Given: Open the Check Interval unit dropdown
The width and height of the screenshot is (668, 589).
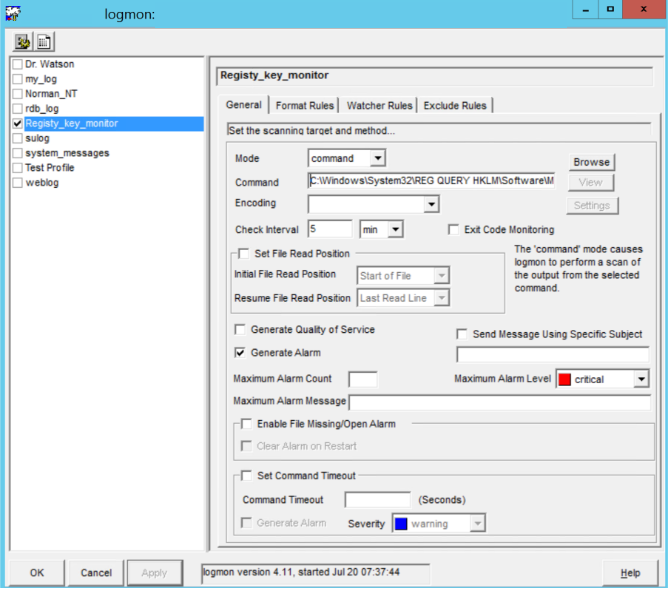Looking at the screenshot, I should (395, 230).
